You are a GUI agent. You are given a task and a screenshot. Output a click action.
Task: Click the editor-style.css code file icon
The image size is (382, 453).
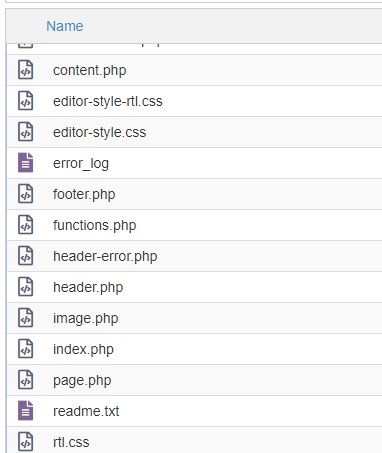[25, 132]
